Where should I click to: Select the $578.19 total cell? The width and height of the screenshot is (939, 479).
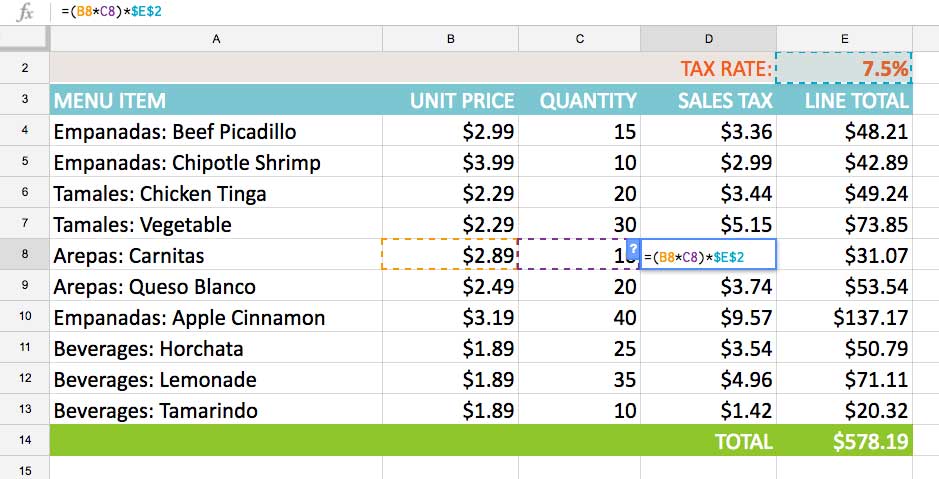pos(844,442)
